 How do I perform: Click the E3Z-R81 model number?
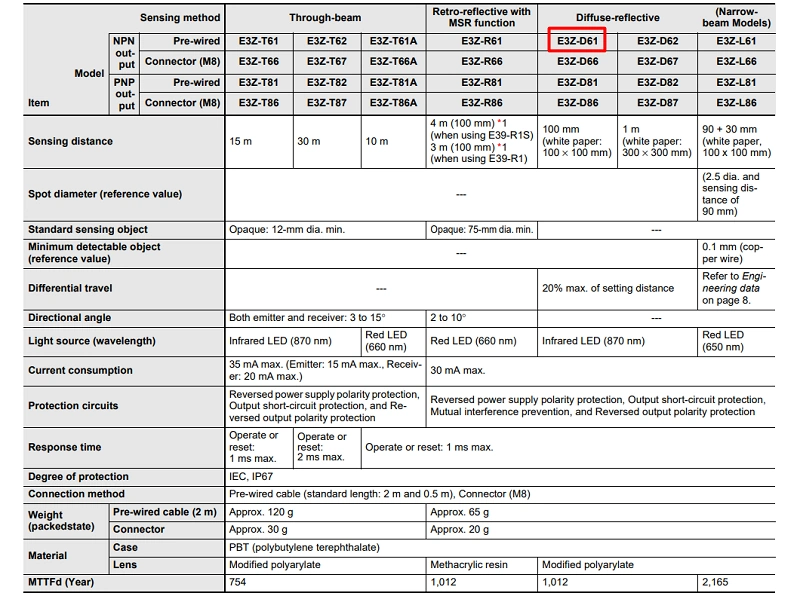[x=481, y=83]
